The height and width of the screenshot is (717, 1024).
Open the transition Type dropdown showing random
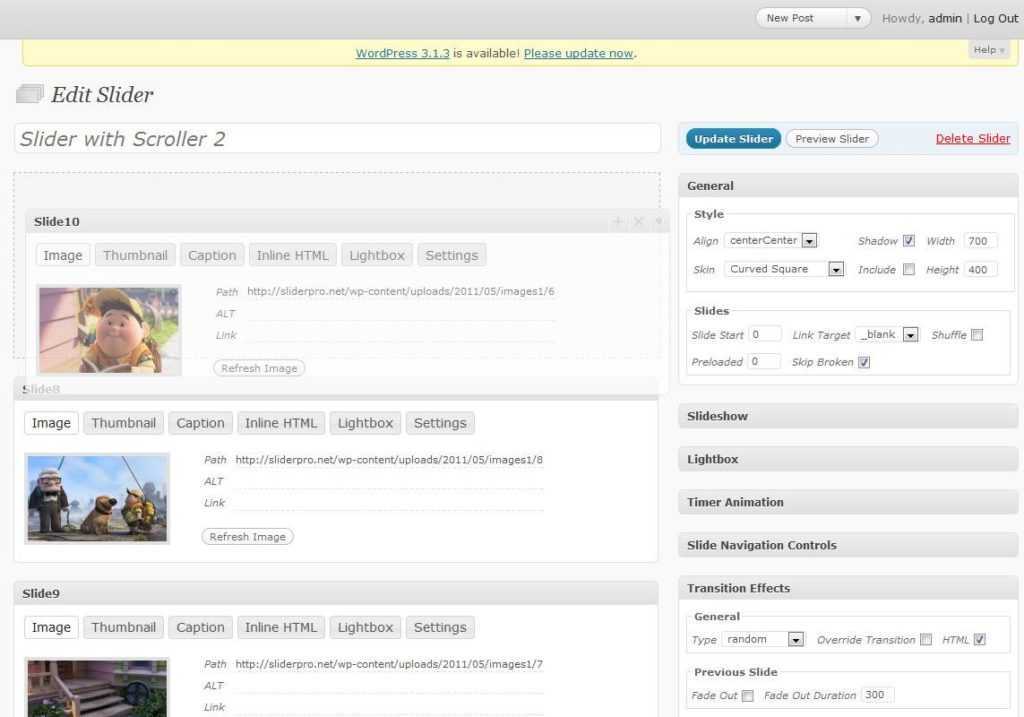pos(796,640)
